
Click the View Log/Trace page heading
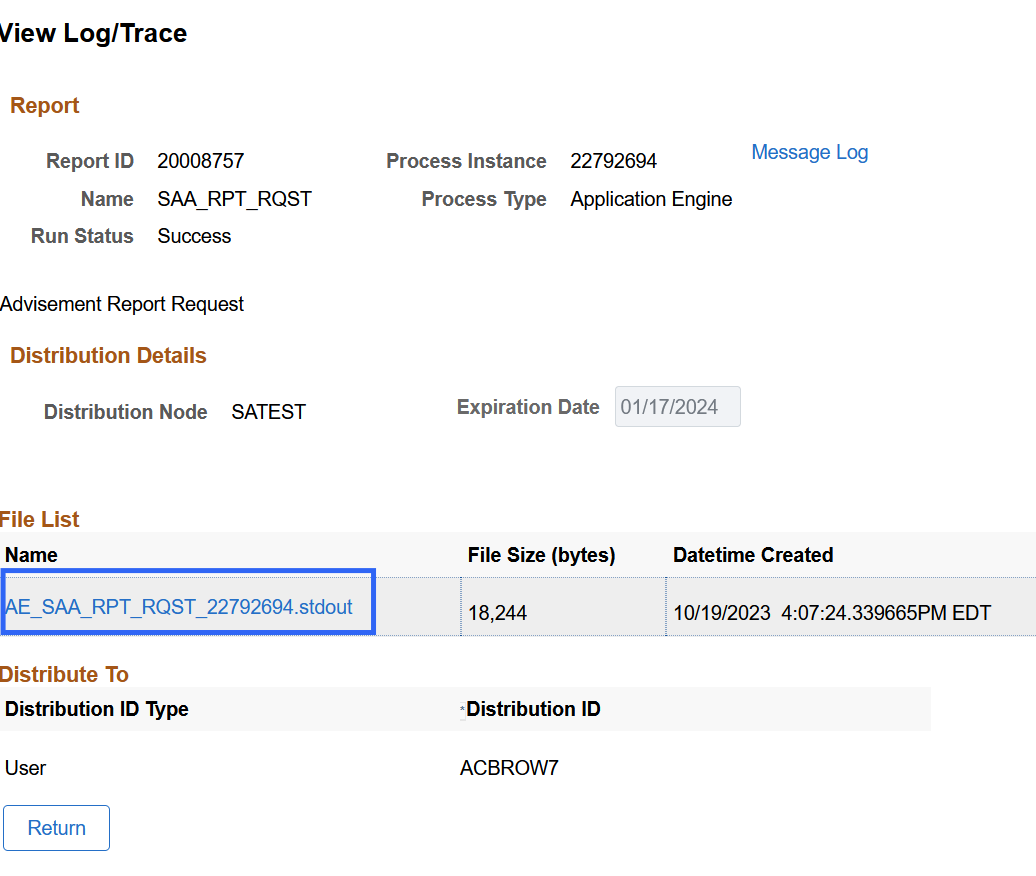click(x=92, y=33)
